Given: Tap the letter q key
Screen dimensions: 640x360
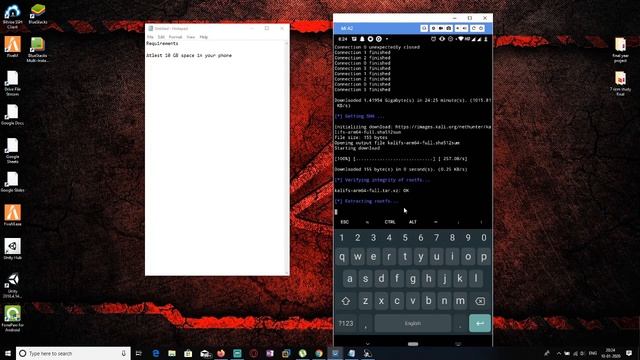Looking at the screenshot, I should 342,257.
